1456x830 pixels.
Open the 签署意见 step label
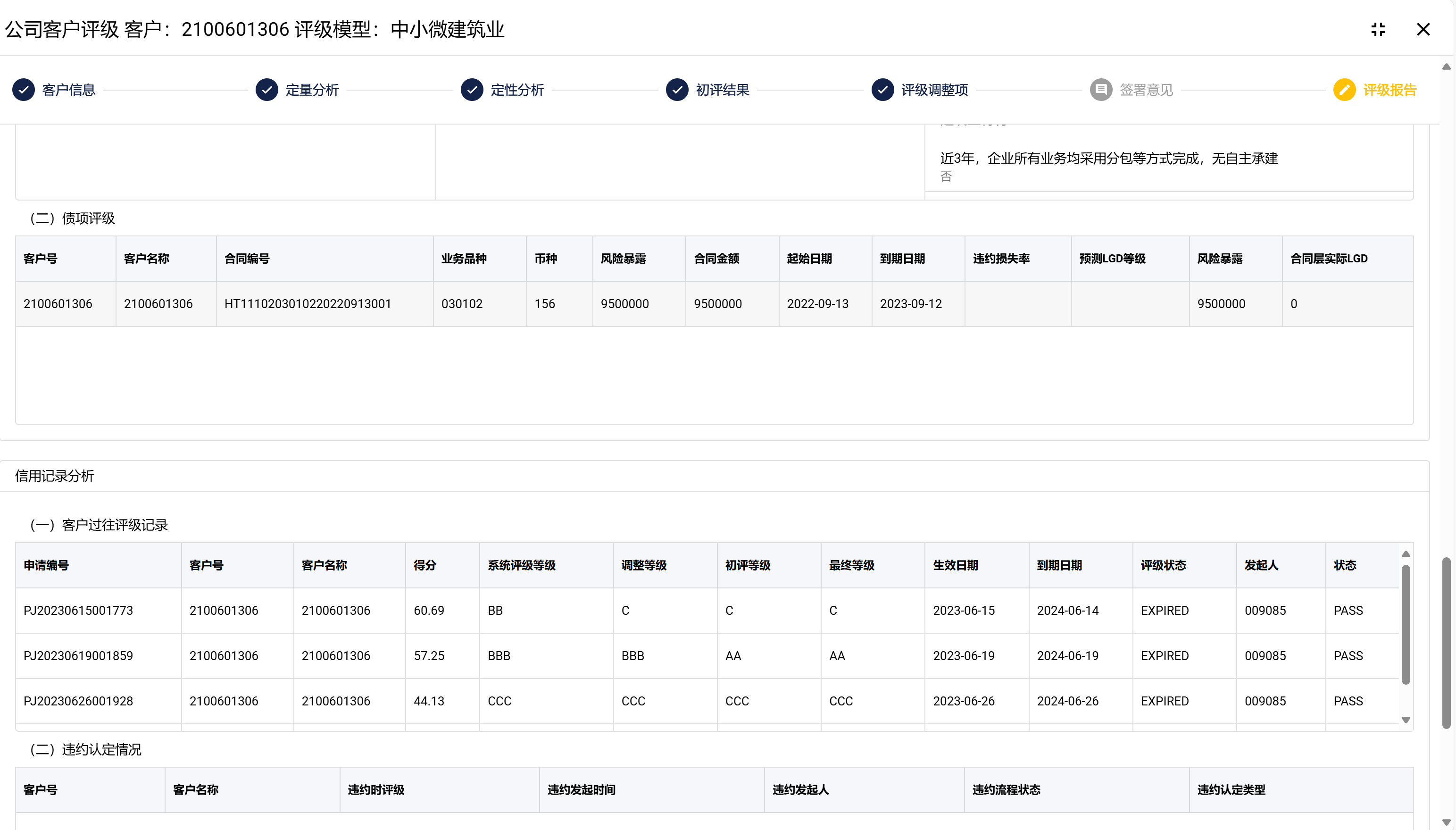click(x=1146, y=90)
